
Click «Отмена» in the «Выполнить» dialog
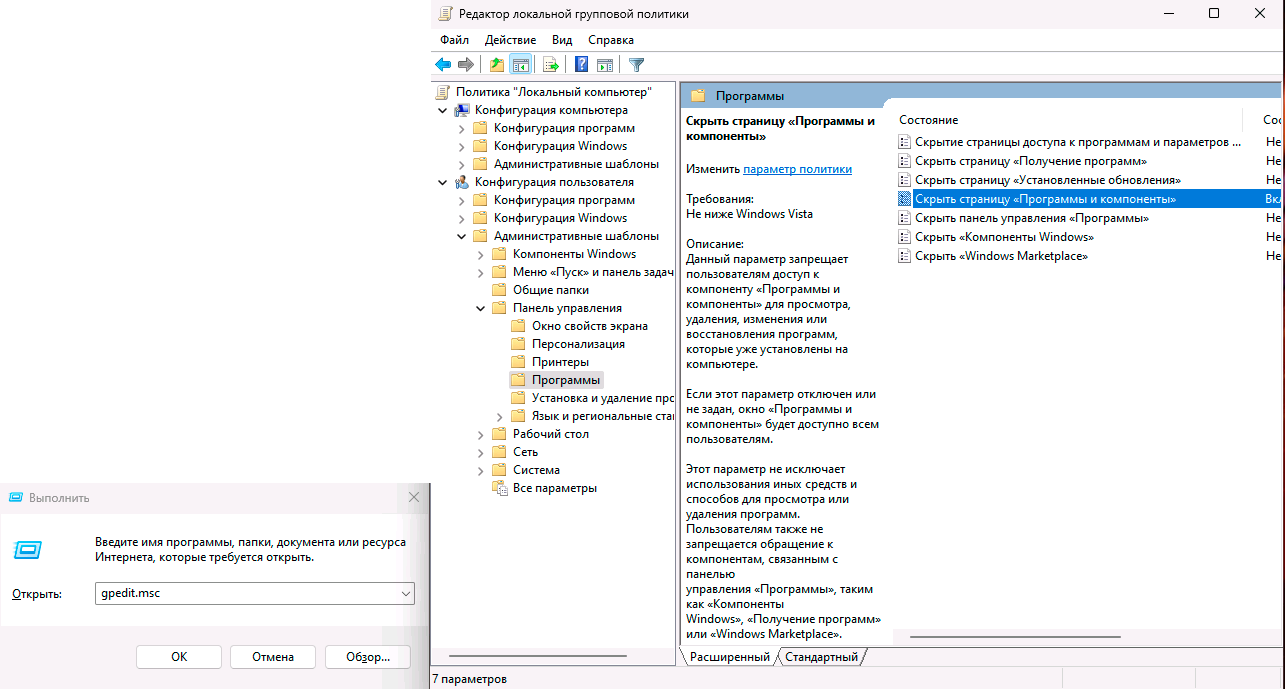(x=273, y=657)
